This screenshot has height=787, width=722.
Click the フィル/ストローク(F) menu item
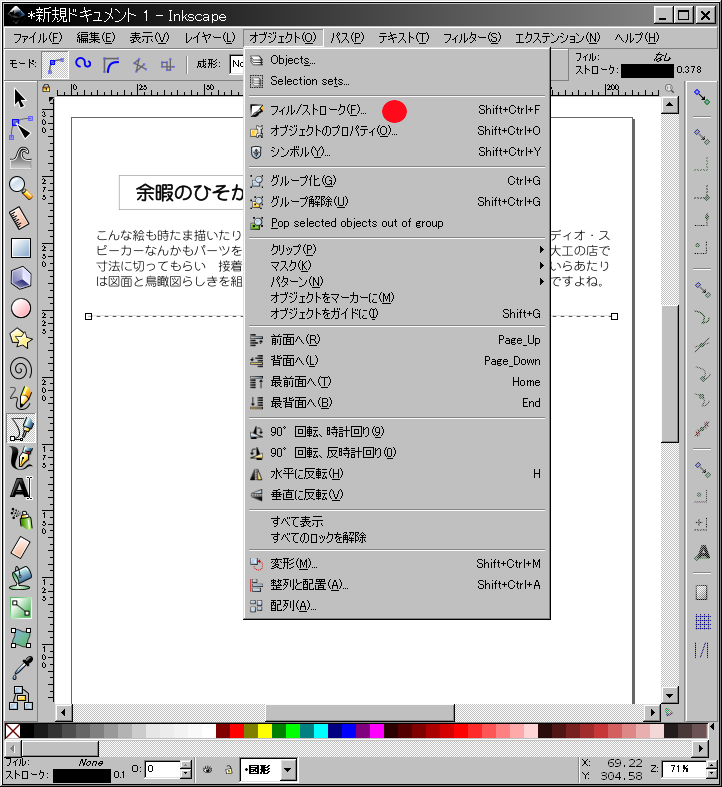pyautogui.click(x=397, y=110)
